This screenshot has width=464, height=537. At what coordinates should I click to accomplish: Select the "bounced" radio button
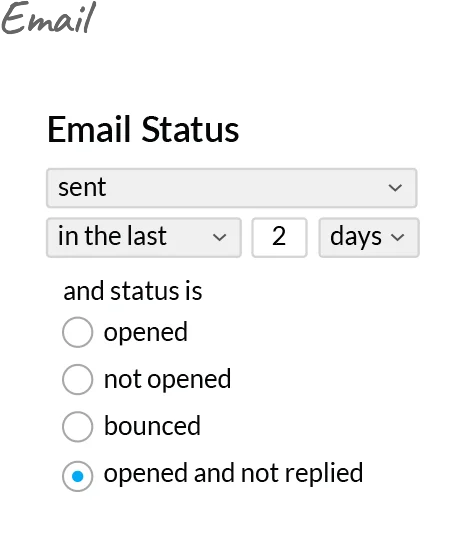point(77,426)
